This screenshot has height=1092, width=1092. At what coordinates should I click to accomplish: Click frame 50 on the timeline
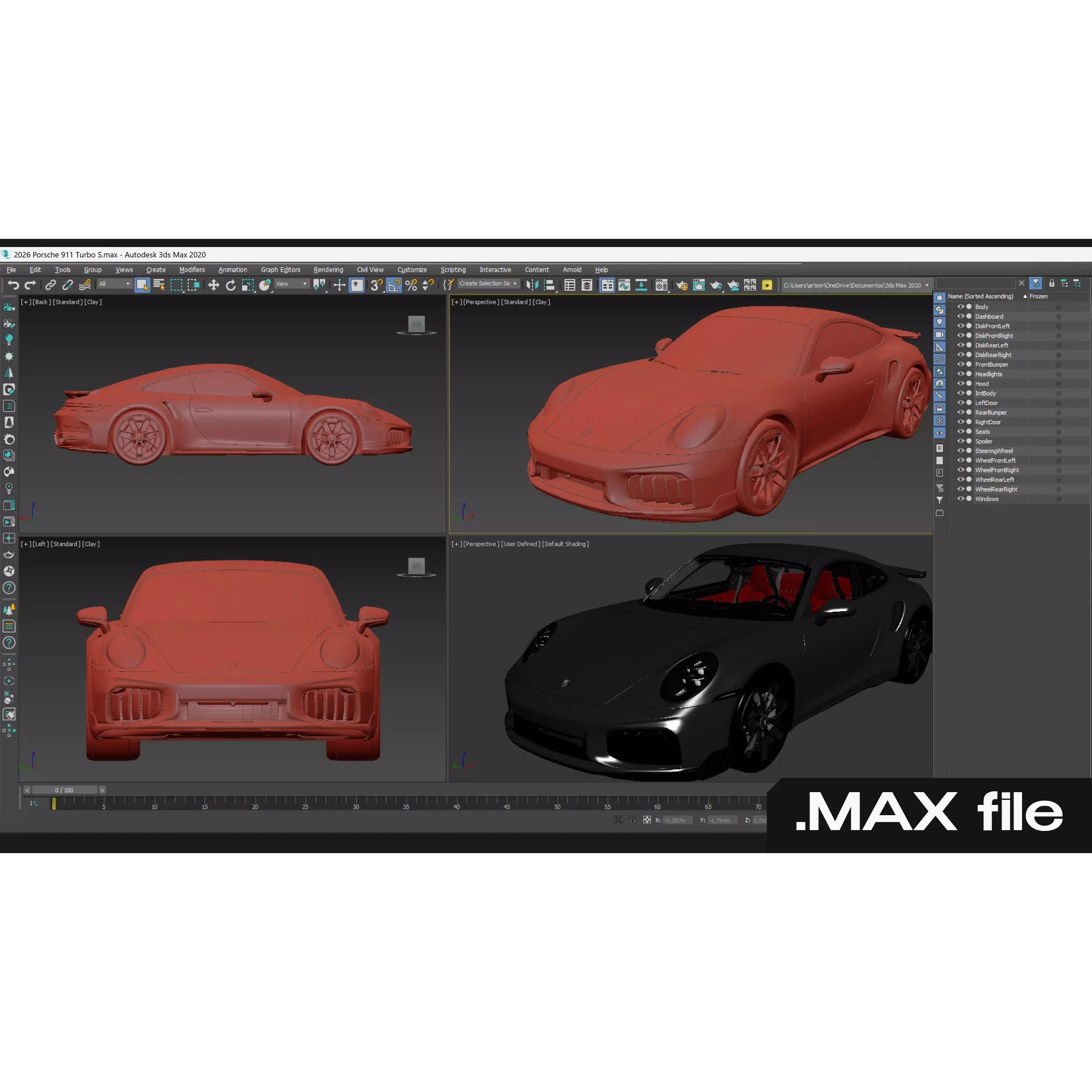point(558,801)
